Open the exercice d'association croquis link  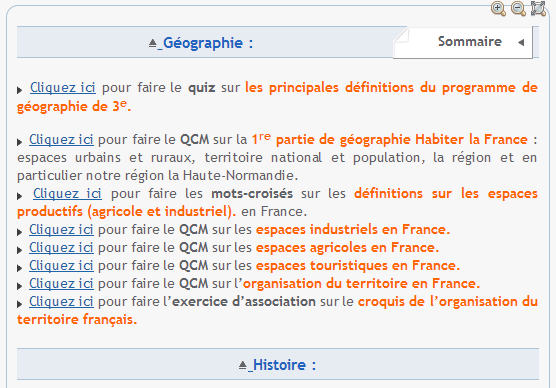(x=61, y=301)
